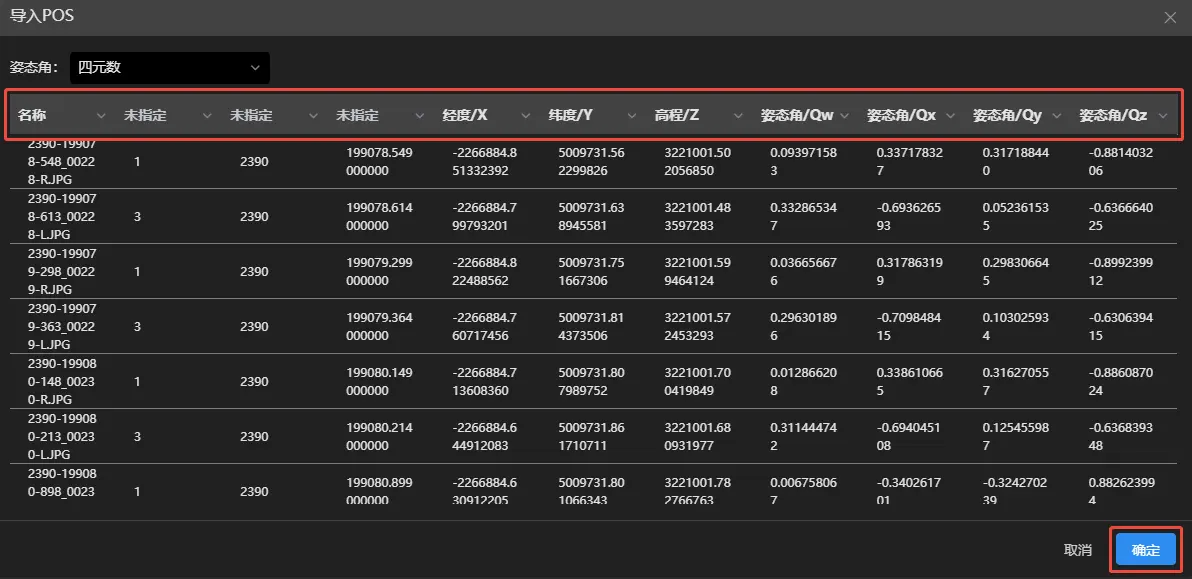
Task: Open the 姿态角/Qx column dropdown
Action: pos(910,116)
